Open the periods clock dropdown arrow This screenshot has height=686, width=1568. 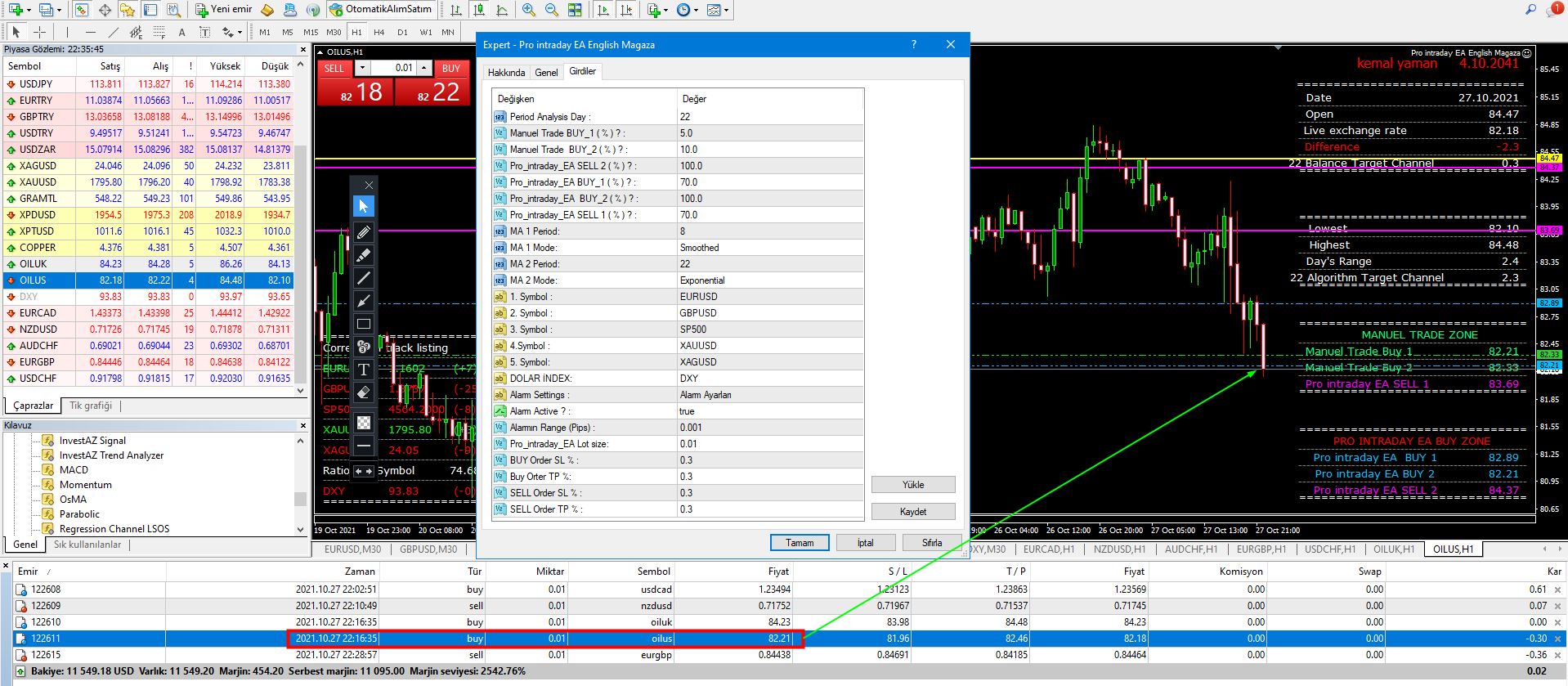(696, 10)
